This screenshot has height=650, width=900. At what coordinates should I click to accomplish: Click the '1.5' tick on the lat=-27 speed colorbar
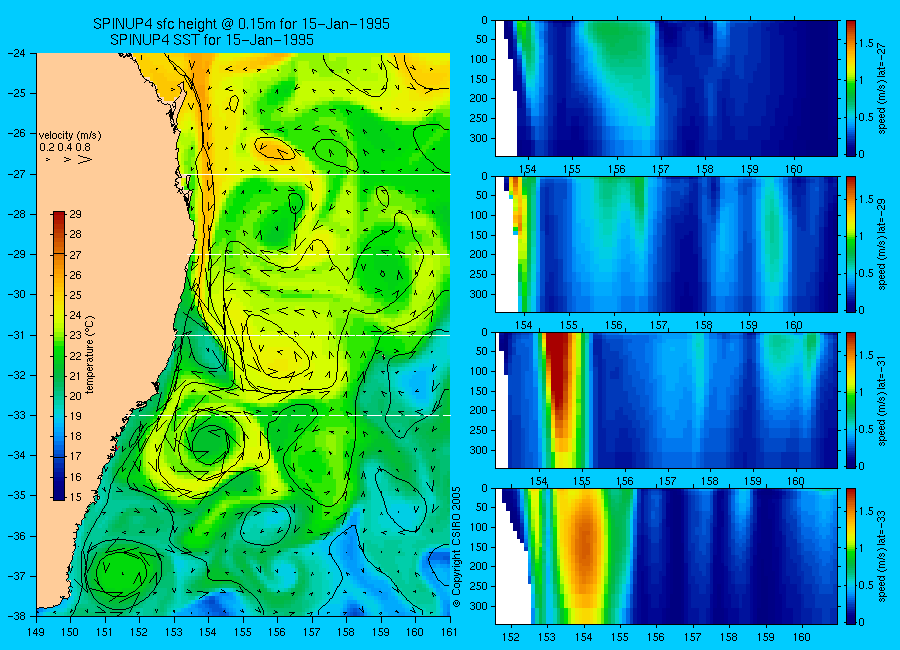tap(867, 44)
